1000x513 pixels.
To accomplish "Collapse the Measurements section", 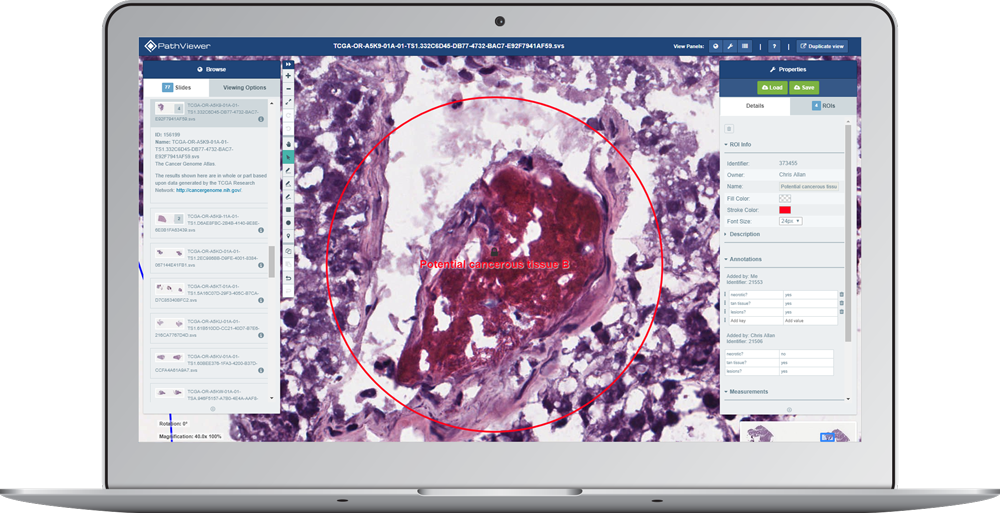I will pos(746,392).
